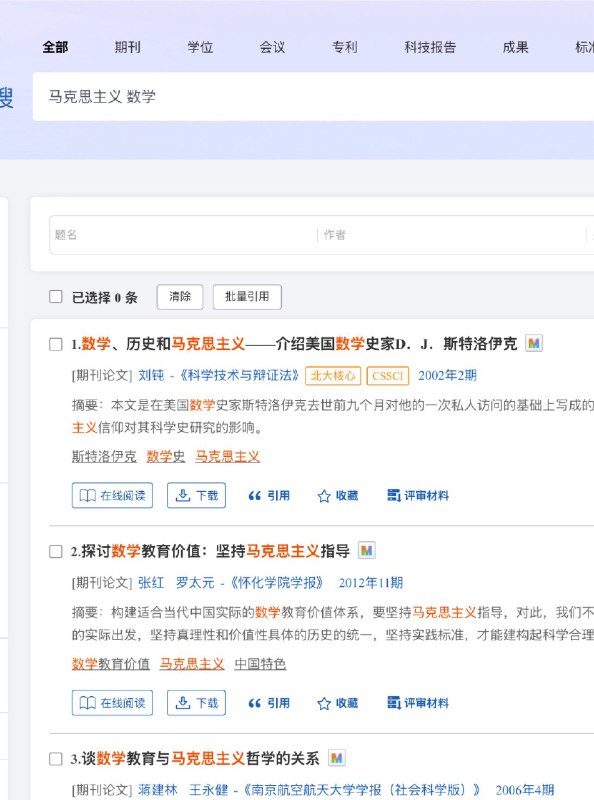Click the 清除 button
Viewport: 594px width, 800px height.
point(180,297)
